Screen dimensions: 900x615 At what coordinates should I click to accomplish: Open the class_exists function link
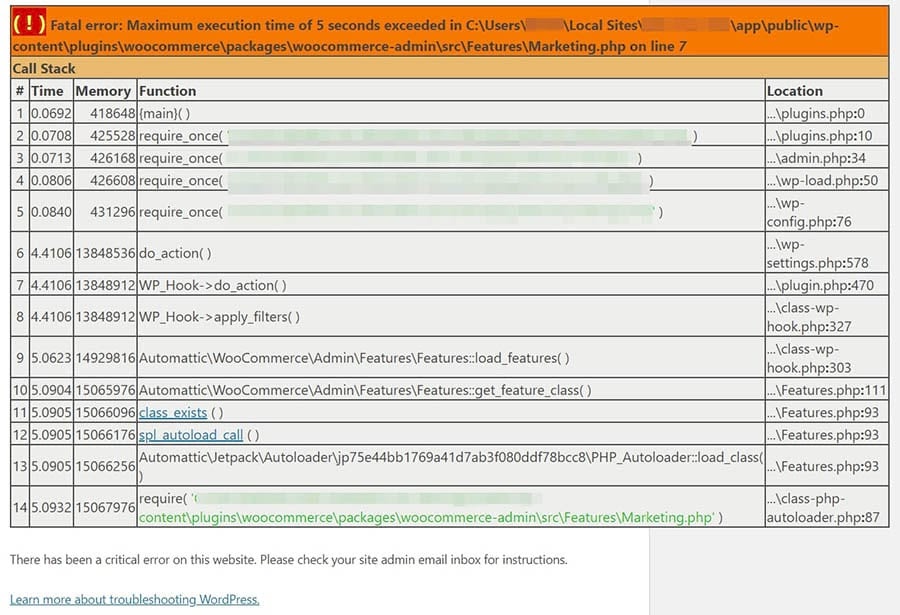[173, 412]
